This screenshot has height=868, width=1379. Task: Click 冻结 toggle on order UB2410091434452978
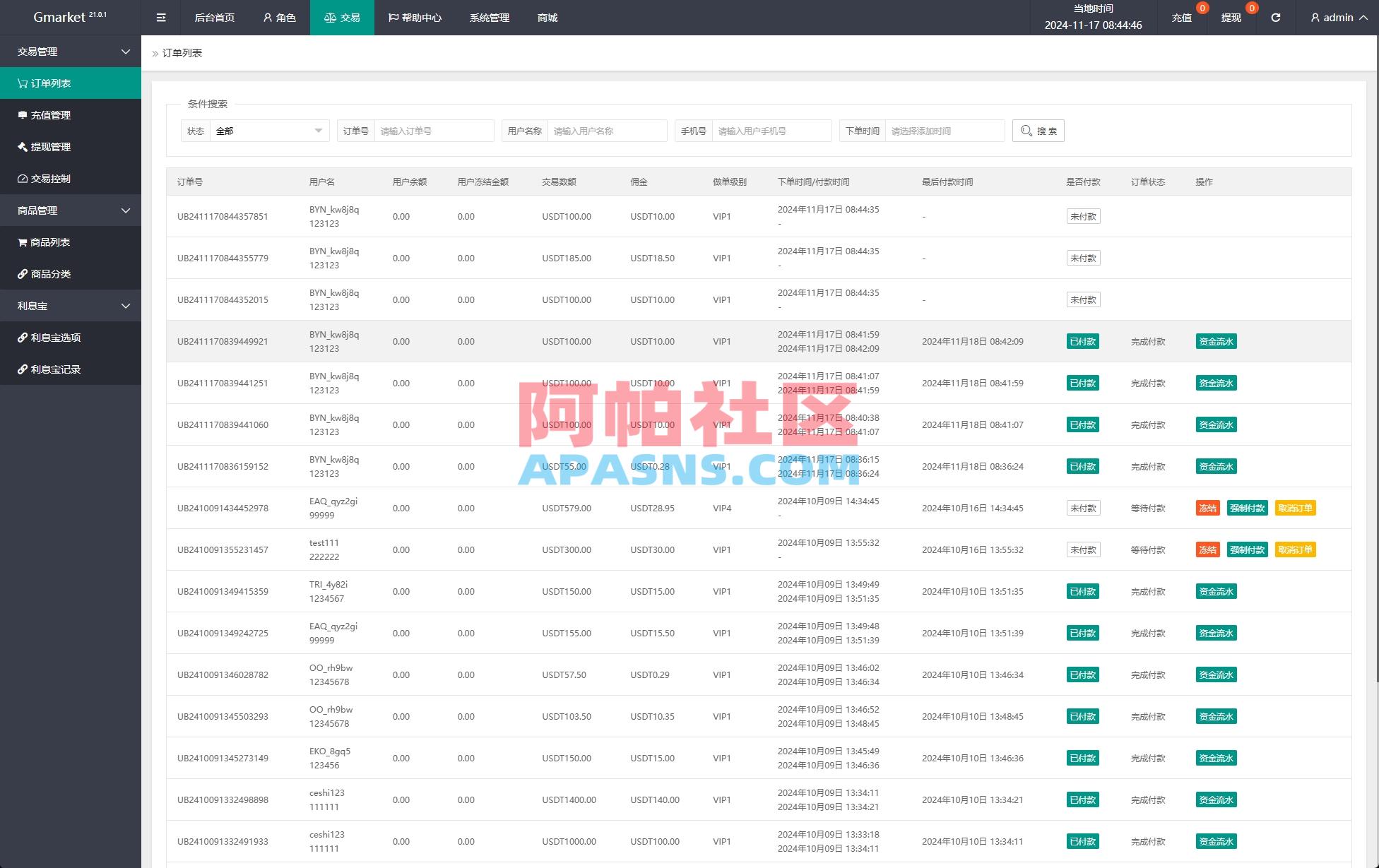(x=1207, y=508)
